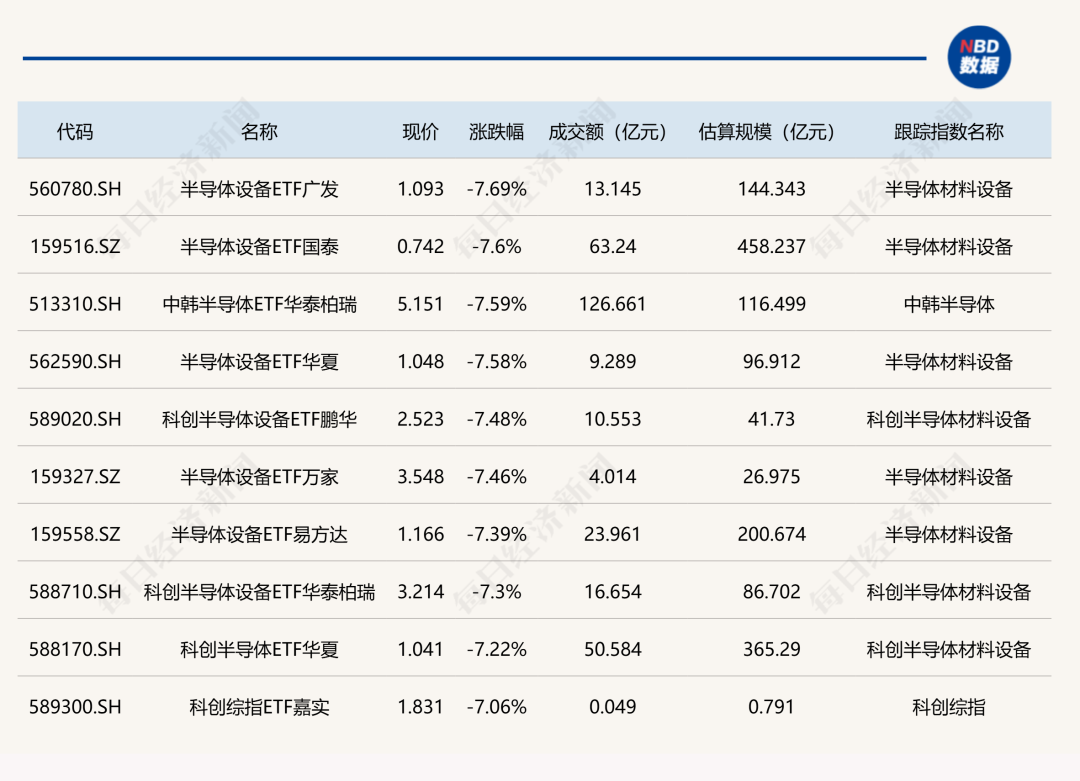
Task: Click estimated scale 144.343
Action: tap(771, 189)
